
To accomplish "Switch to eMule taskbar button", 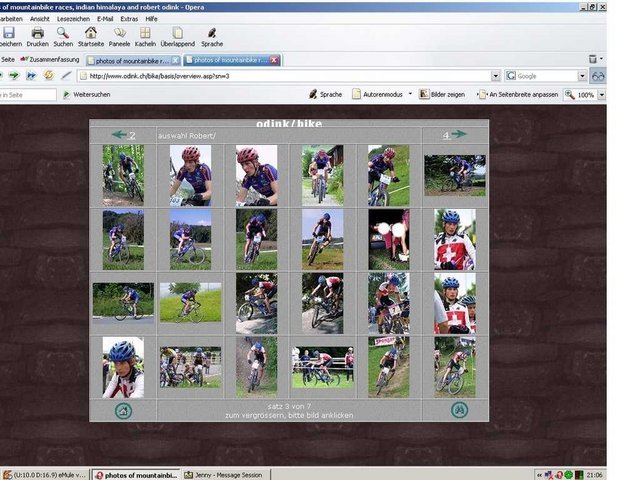I will click(44, 475).
